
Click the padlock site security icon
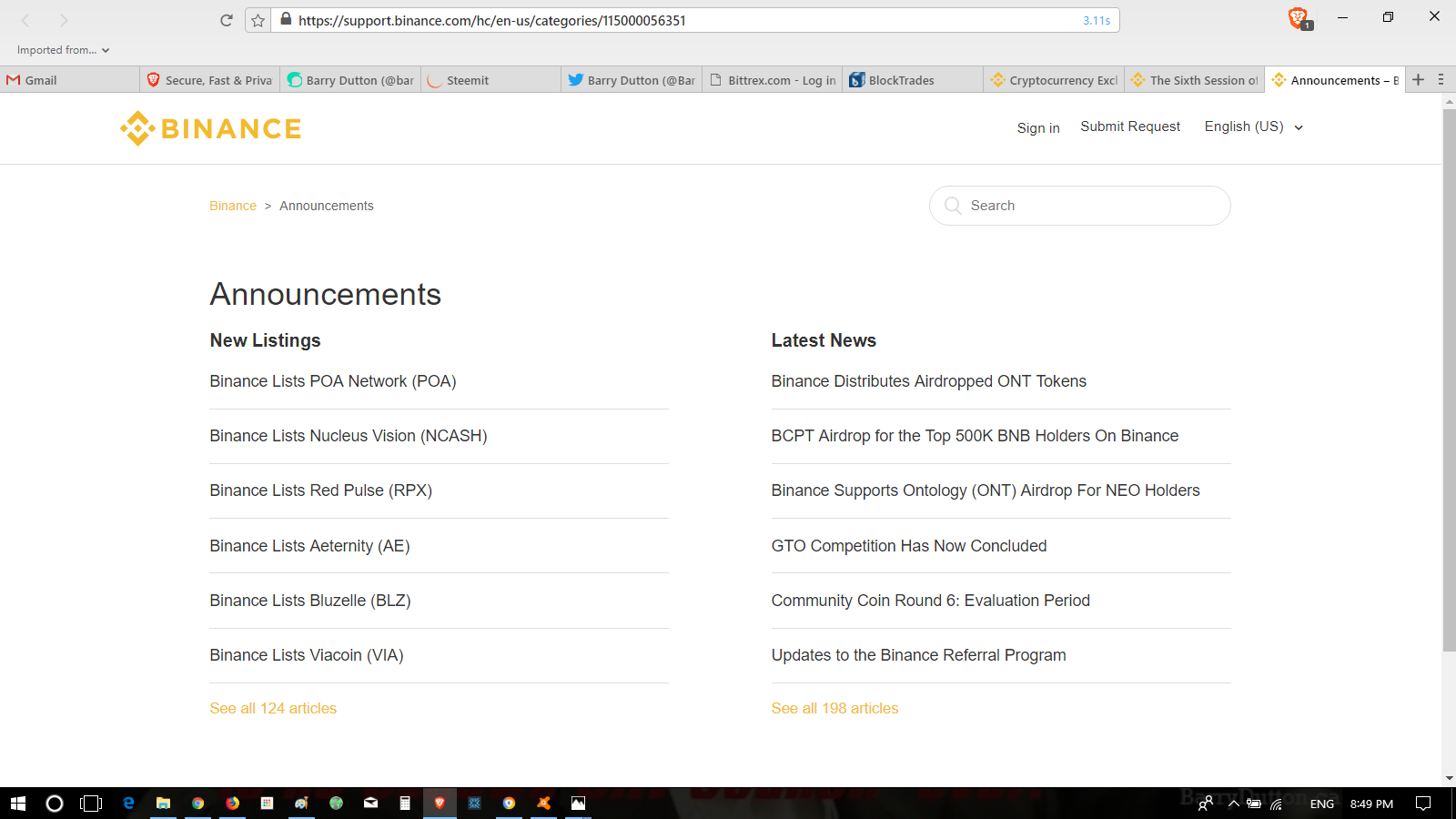tap(286, 19)
